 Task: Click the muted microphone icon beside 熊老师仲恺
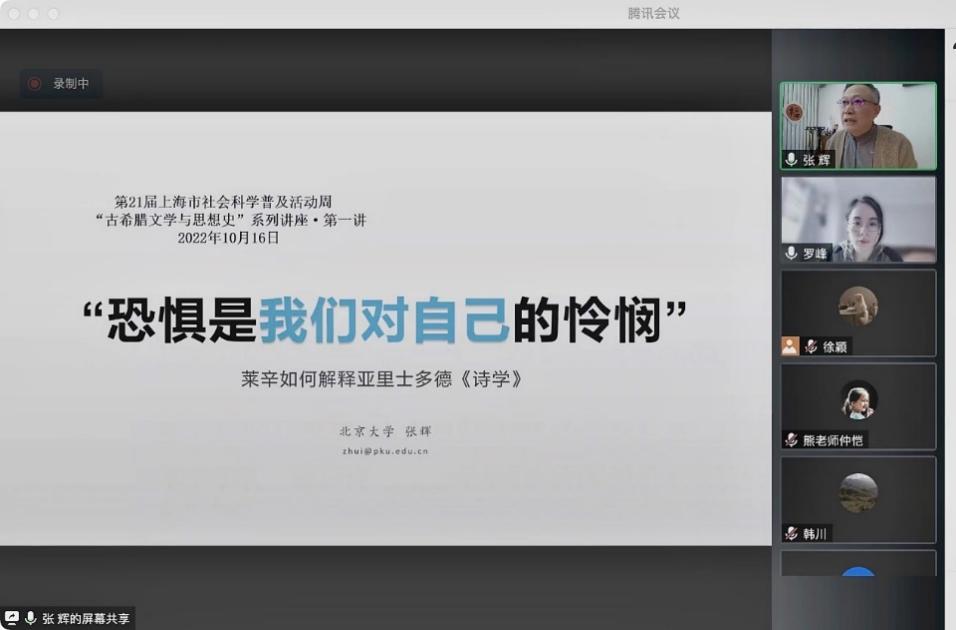click(x=791, y=440)
